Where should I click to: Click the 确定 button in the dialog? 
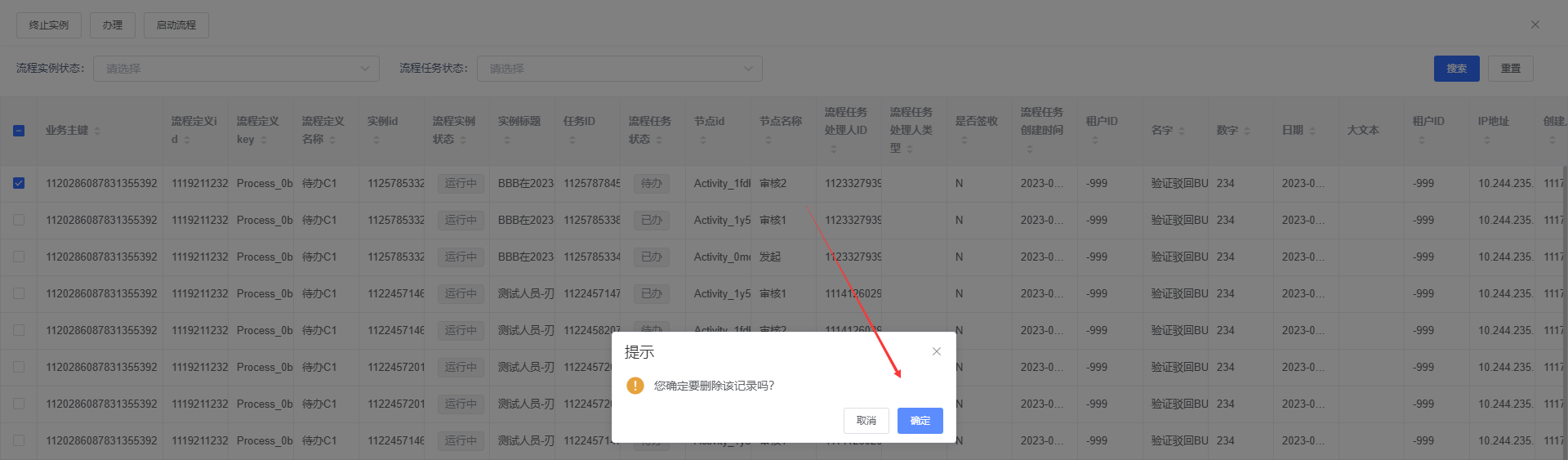(920, 421)
